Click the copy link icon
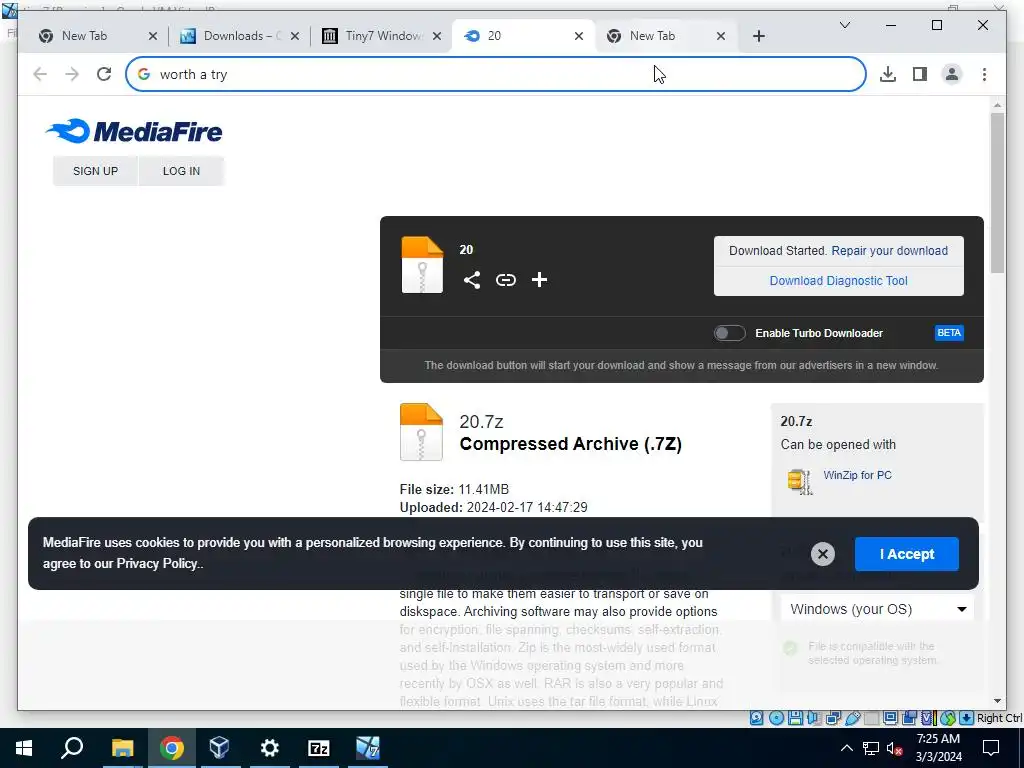1024x768 pixels. pos(505,280)
